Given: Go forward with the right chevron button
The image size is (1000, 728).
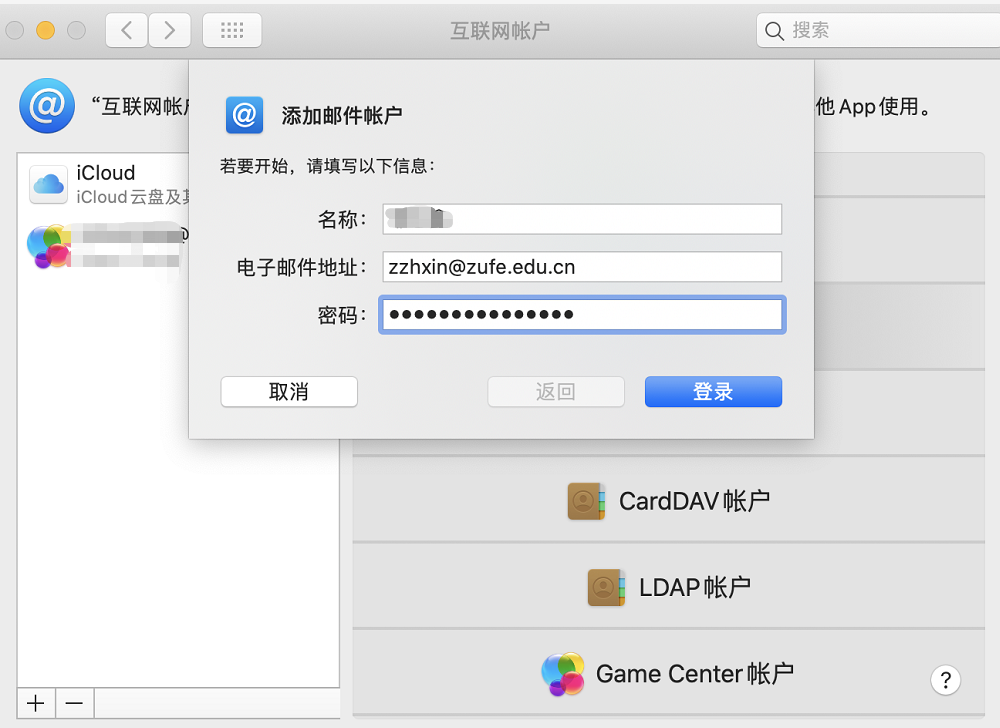Looking at the screenshot, I should [x=170, y=30].
